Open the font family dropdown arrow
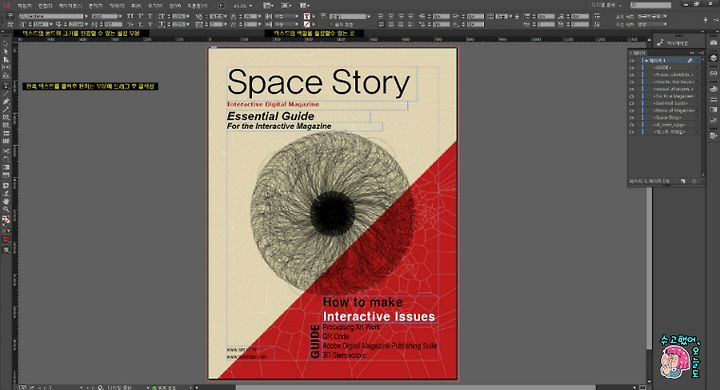Screen dimensions: 720x390 click(x=86, y=16)
